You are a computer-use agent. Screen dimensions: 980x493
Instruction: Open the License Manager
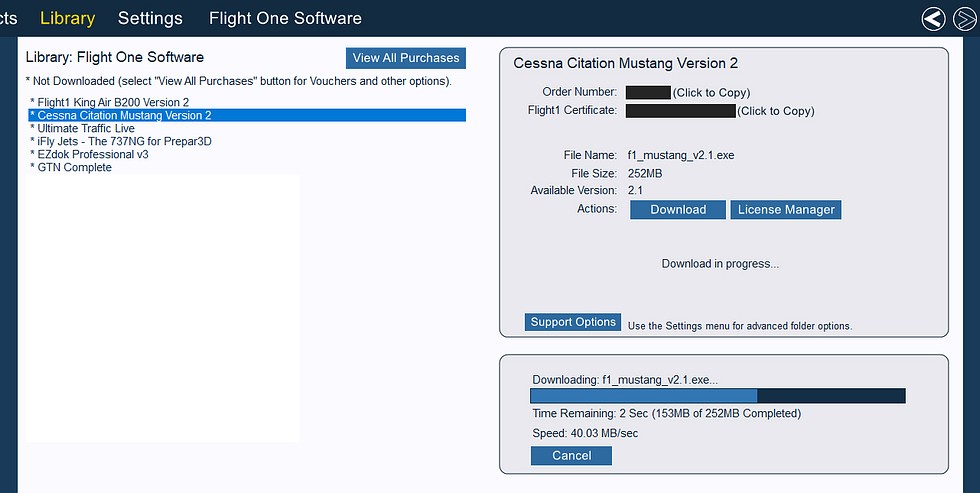click(x=786, y=210)
